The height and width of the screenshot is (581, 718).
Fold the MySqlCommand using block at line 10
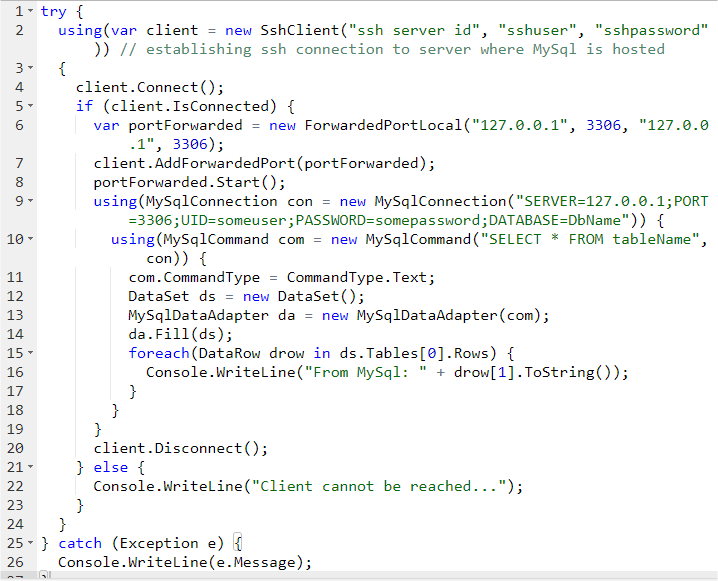point(31,239)
